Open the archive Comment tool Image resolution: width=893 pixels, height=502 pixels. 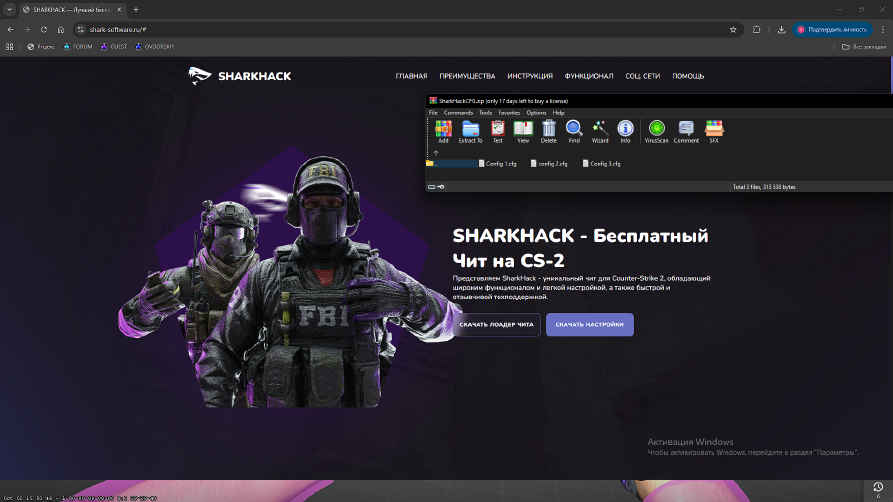click(x=686, y=131)
